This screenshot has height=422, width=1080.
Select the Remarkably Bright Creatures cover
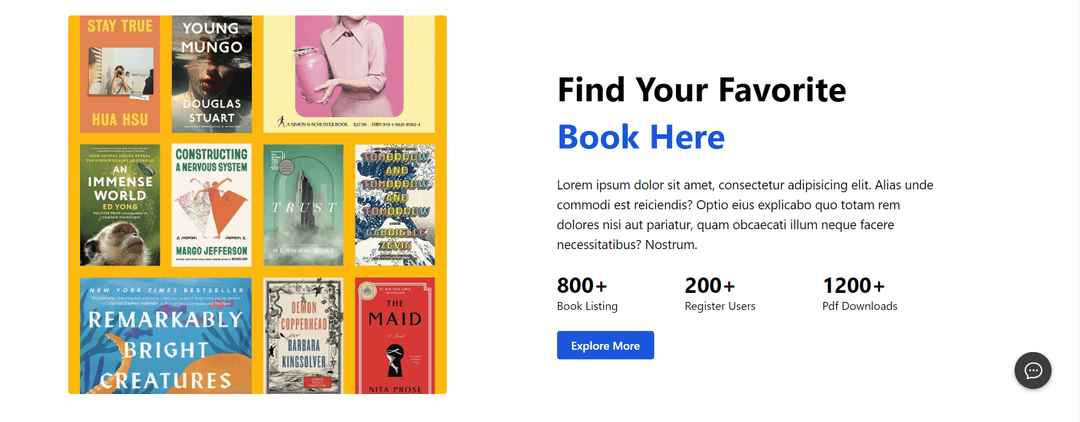pyautogui.click(x=166, y=335)
